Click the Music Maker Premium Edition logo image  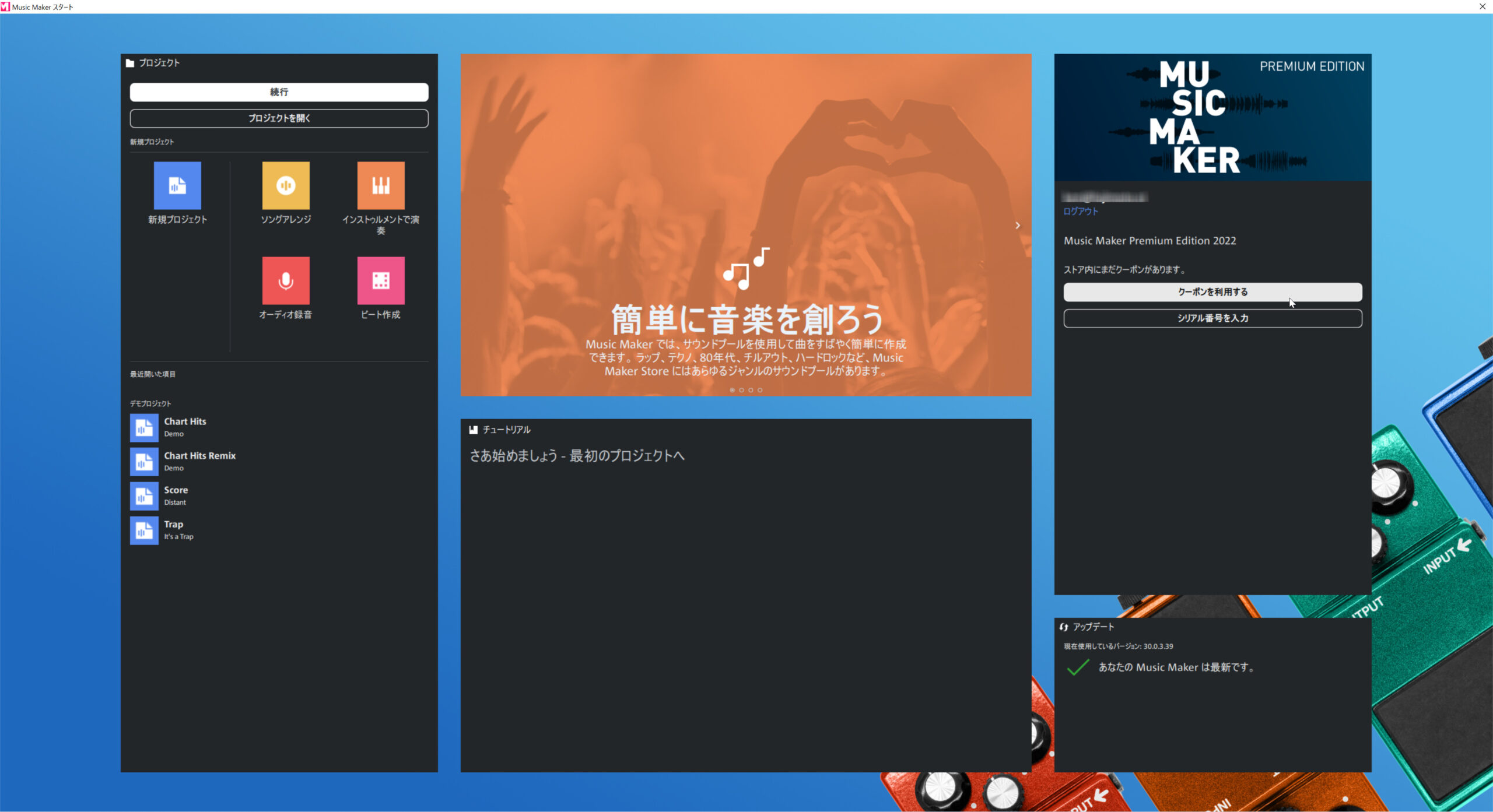(x=1212, y=117)
